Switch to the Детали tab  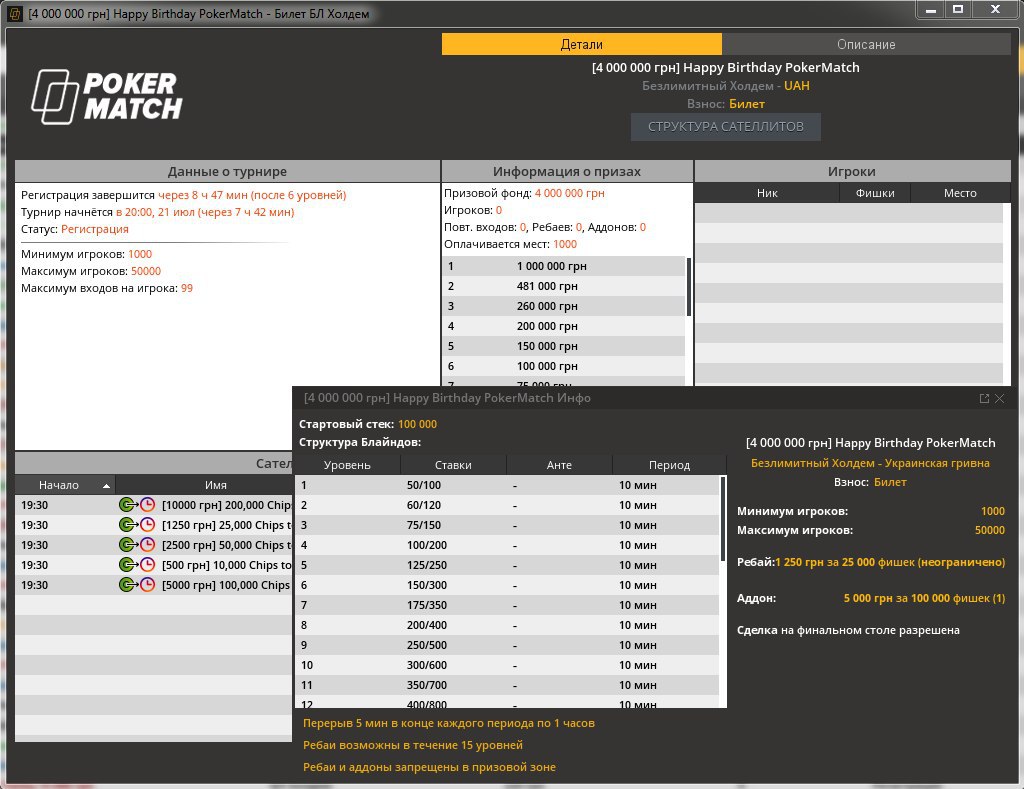click(581, 44)
